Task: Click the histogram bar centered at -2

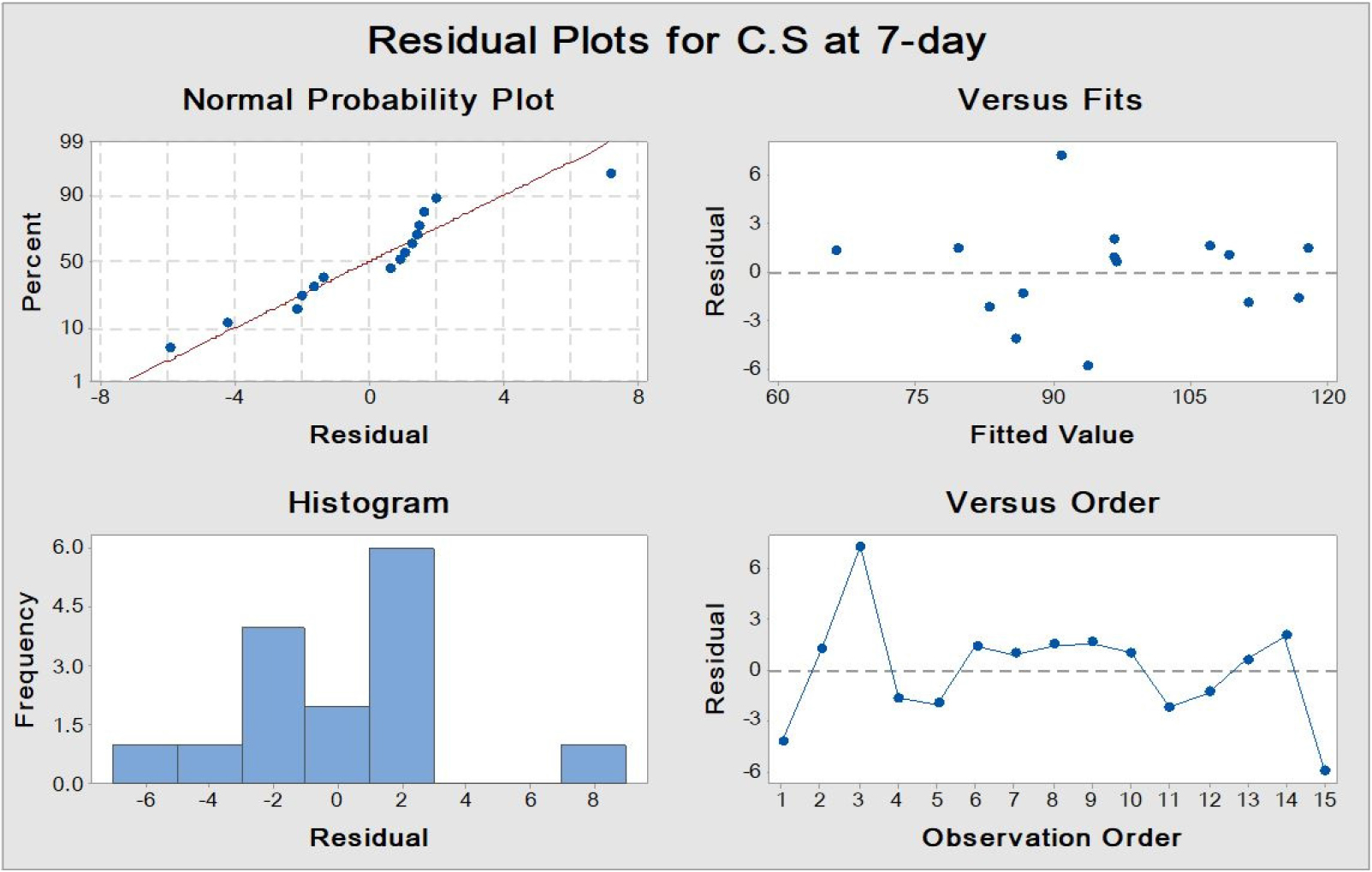Action: click(x=273, y=704)
